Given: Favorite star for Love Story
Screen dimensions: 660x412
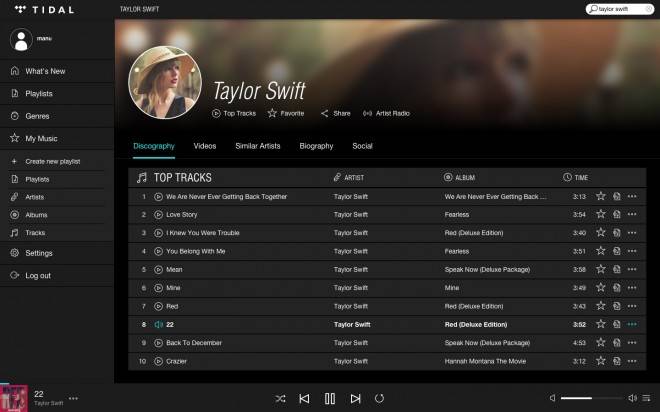Looking at the screenshot, I should point(601,214).
